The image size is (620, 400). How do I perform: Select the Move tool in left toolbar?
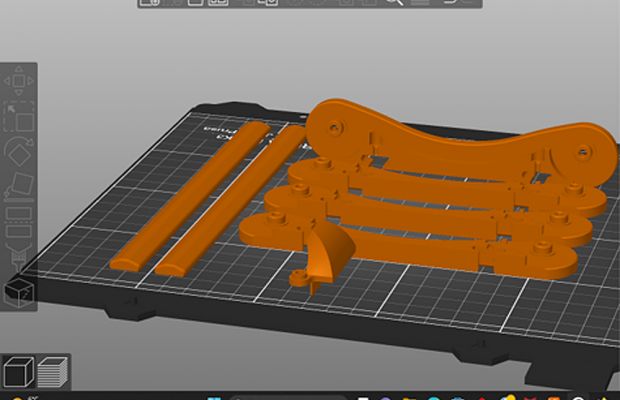tap(19, 81)
